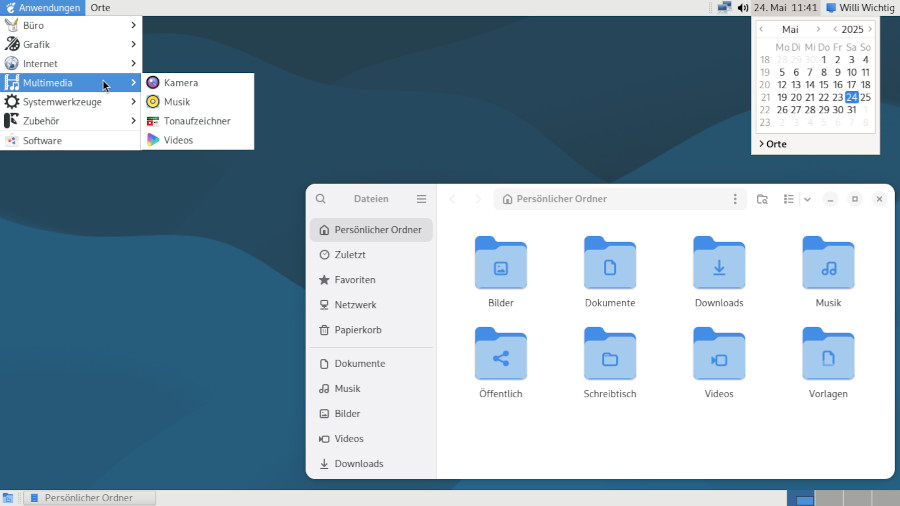
Task: Select day 31 in calendar
Action: [x=851, y=110]
